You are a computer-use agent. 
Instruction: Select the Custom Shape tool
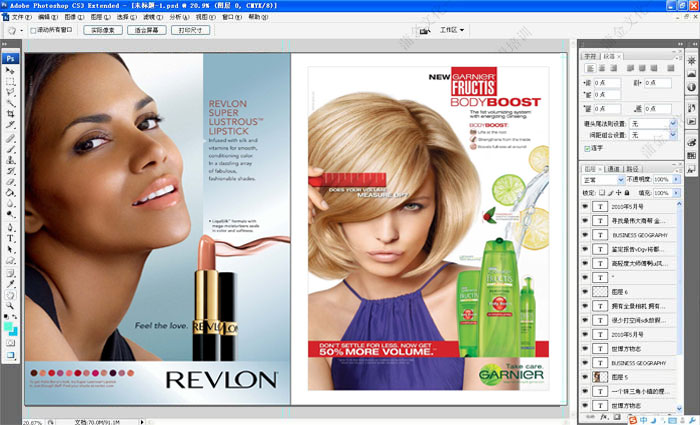coord(10,260)
